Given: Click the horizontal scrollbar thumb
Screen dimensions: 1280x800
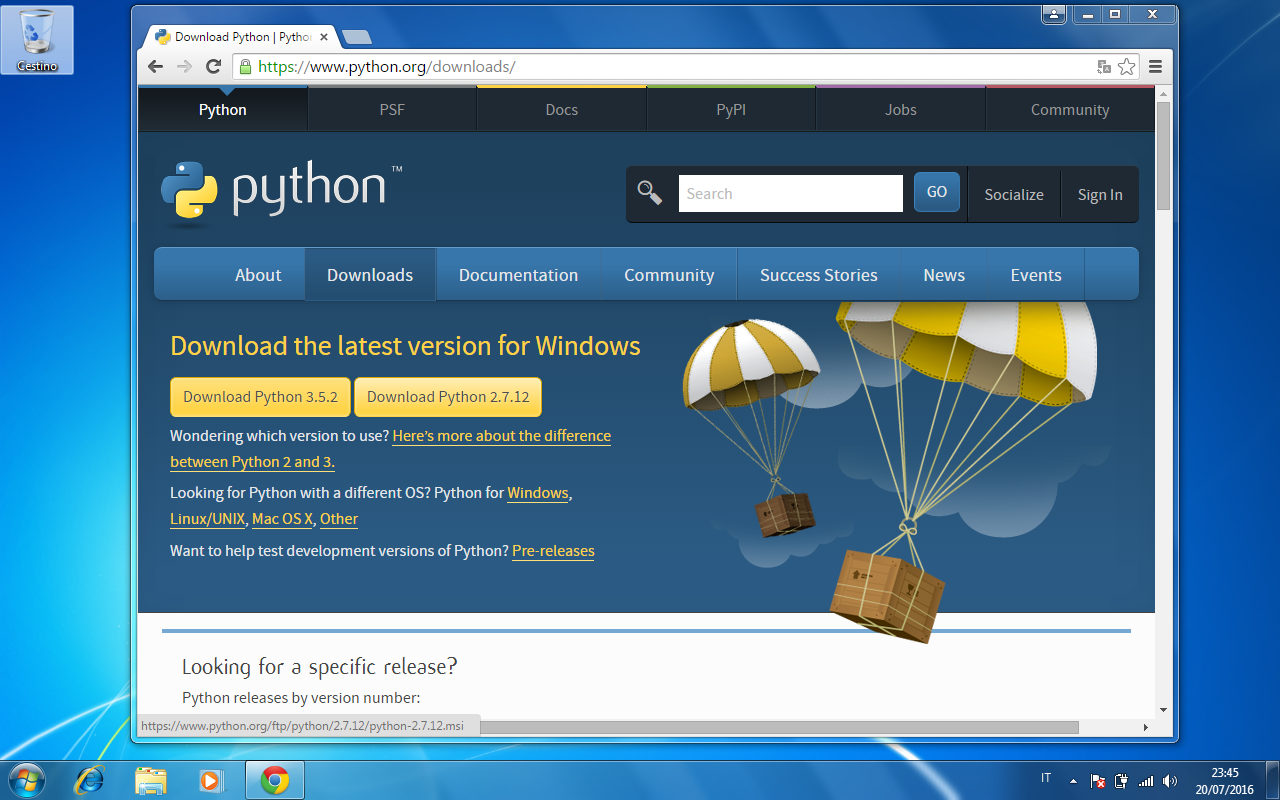Looking at the screenshot, I should pos(780,727).
